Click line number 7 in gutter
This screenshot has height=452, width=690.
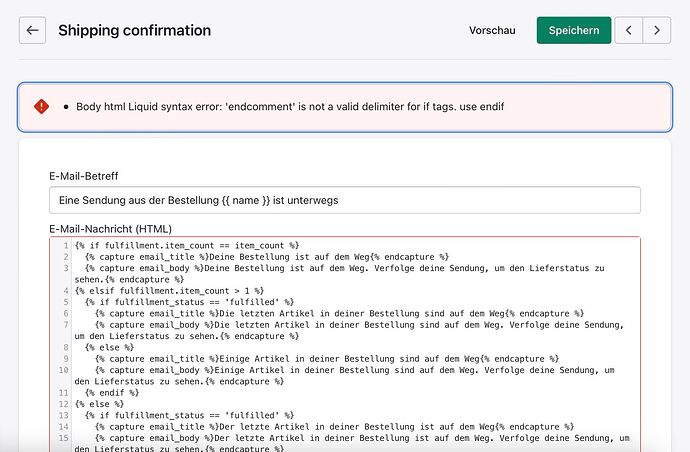click(x=66, y=325)
